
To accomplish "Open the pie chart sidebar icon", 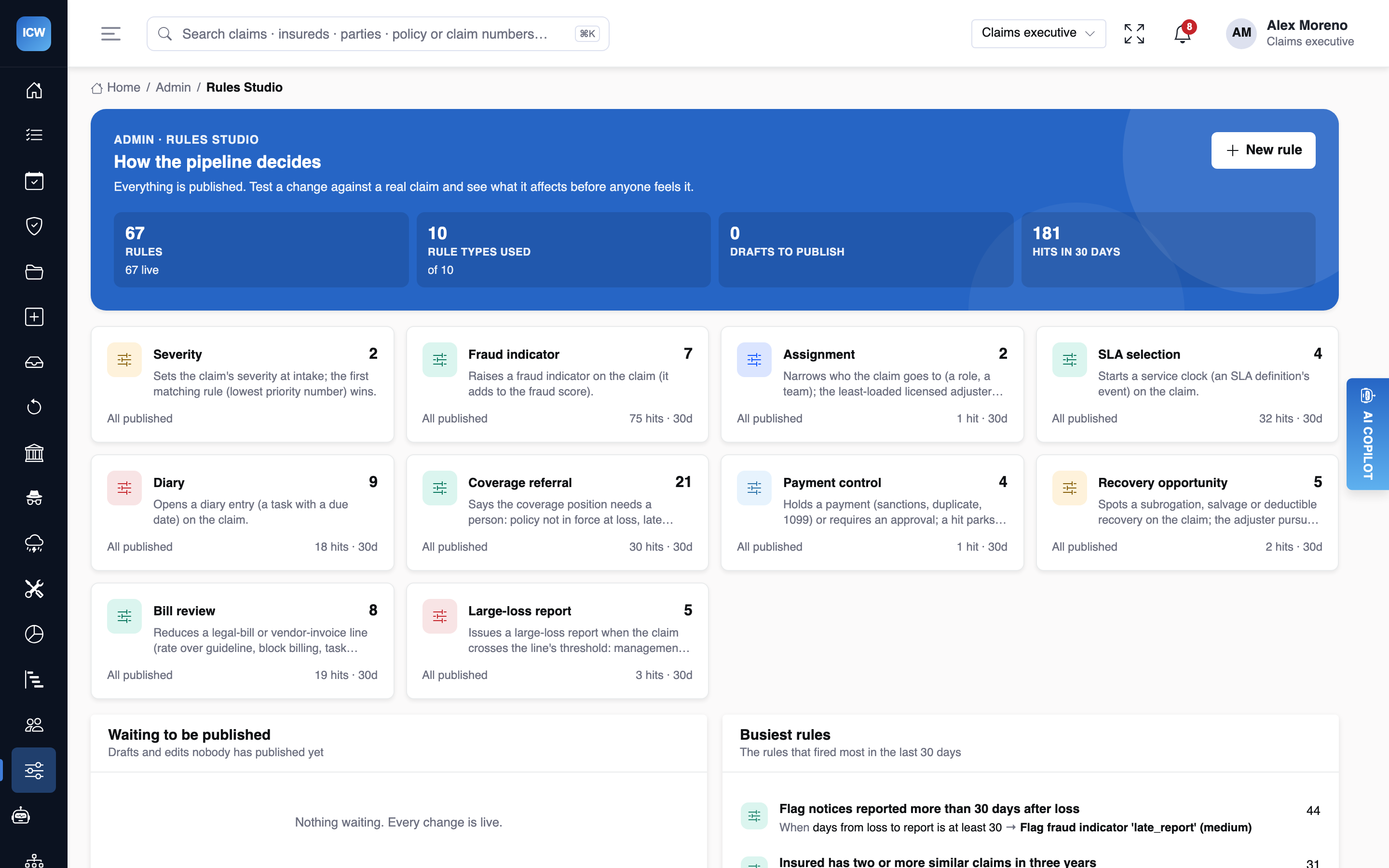I will [x=34, y=634].
